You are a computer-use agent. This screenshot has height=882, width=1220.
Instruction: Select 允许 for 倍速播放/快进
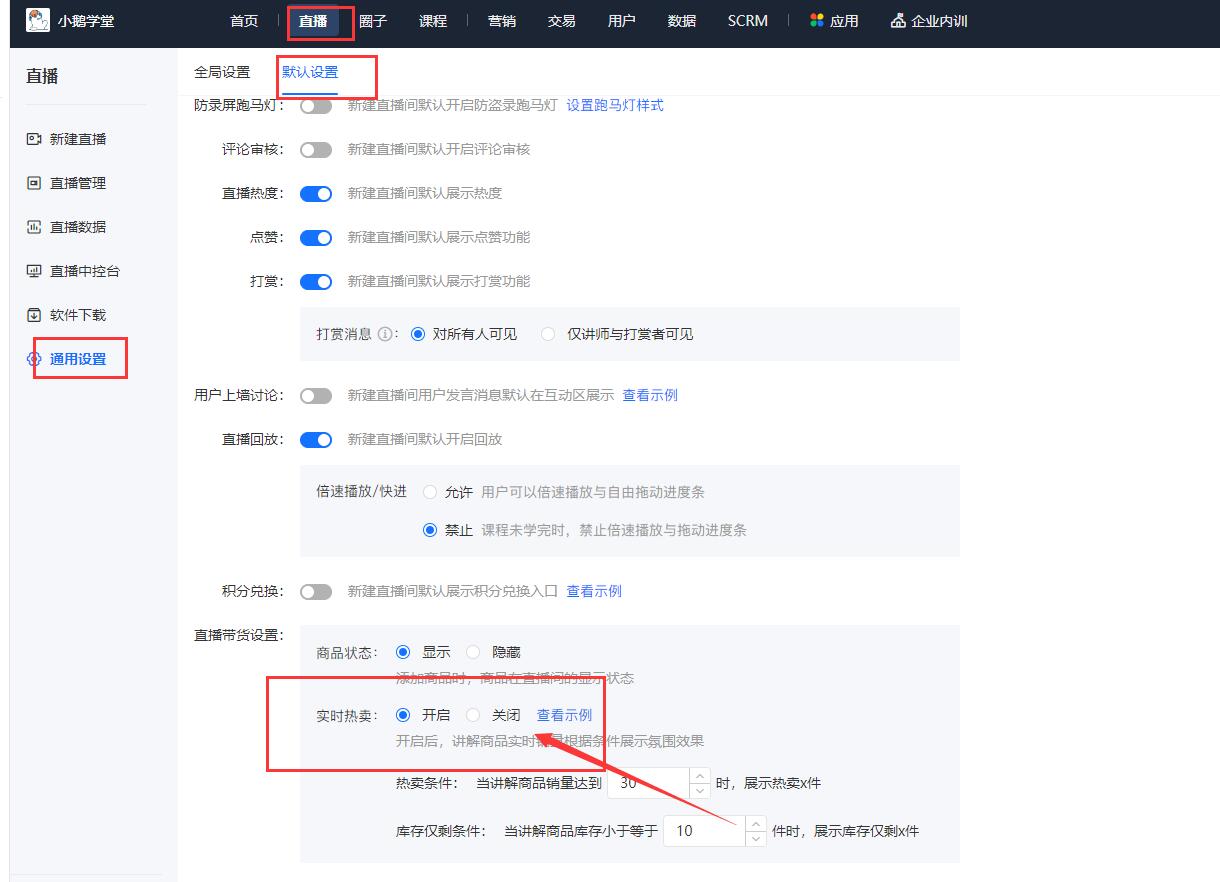pyautogui.click(x=431, y=492)
